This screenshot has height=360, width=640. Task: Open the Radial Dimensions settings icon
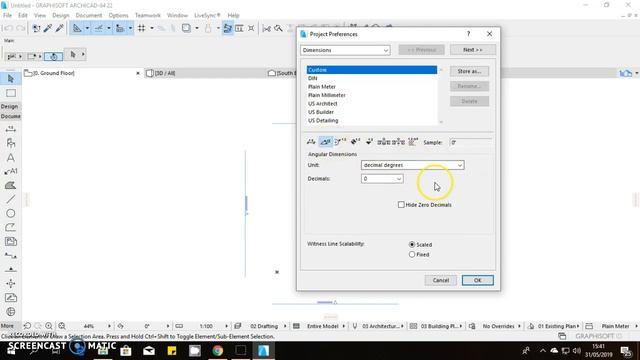coord(340,142)
